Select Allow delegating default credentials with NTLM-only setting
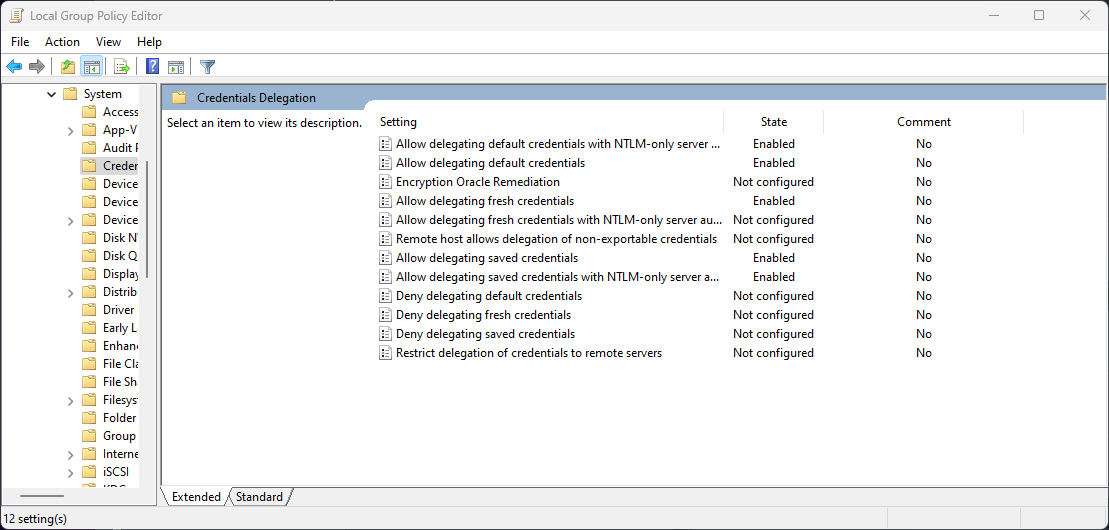The width and height of the screenshot is (1109, 530). tap(558, 144)
